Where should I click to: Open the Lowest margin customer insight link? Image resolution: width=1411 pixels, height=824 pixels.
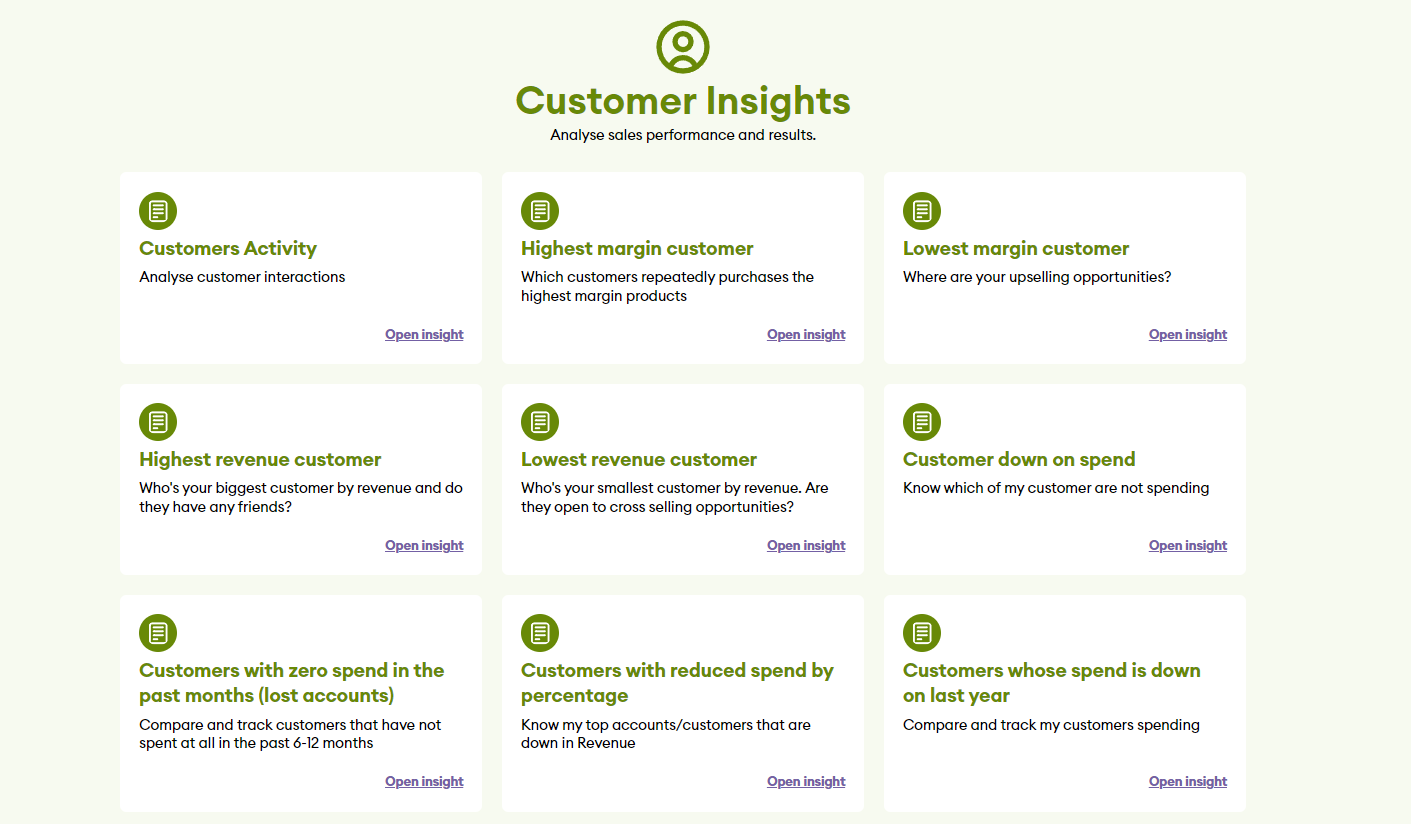click(1188, 335)
